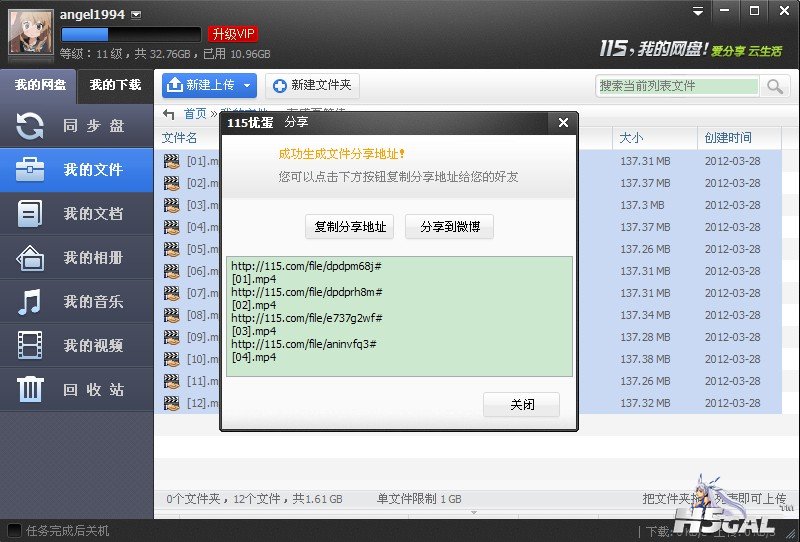Open 我的文档 documents section
This screenshot has width=800, height=542.
pos(77,214)
